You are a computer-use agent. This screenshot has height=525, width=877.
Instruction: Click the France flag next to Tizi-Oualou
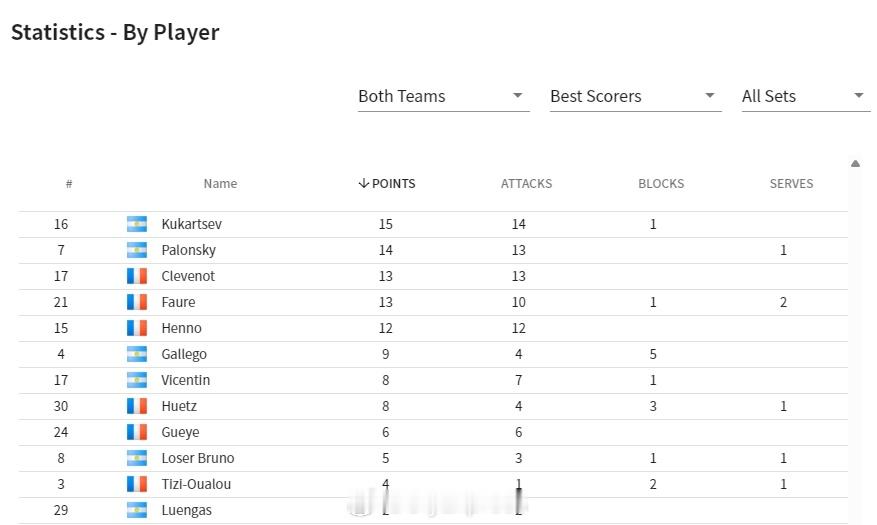coord(137,484)
